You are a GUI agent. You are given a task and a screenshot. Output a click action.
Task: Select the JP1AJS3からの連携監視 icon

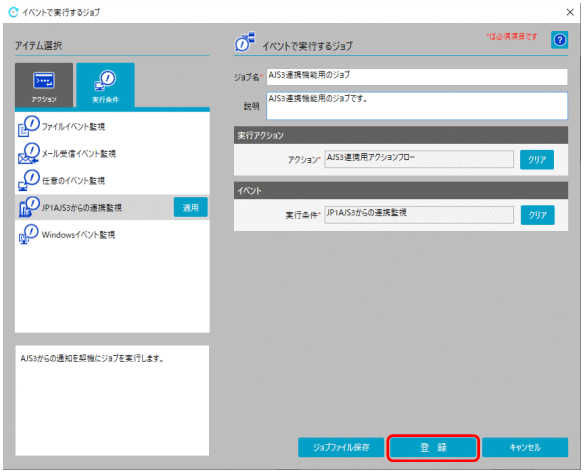[x=29, y=207]
